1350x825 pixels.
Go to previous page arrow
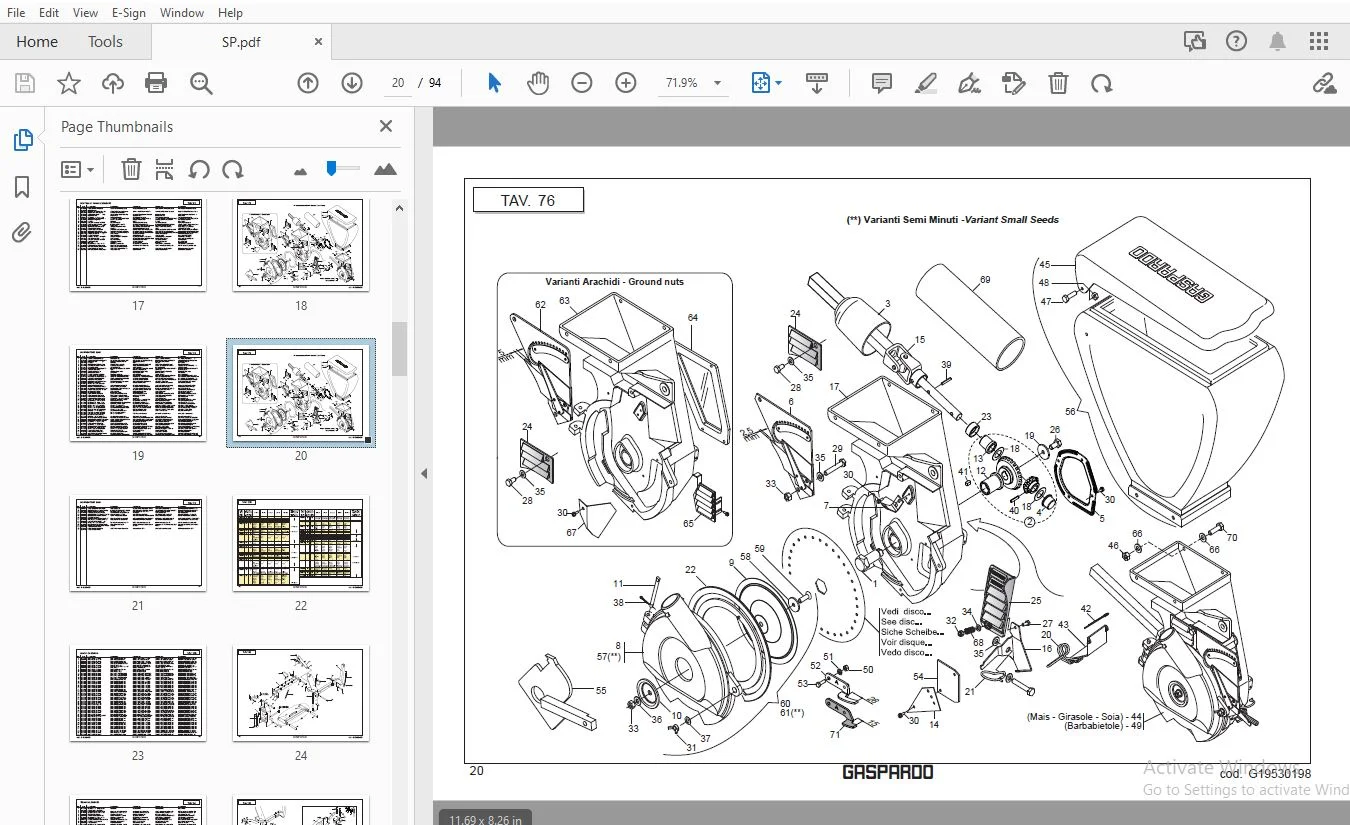point(308,83)
